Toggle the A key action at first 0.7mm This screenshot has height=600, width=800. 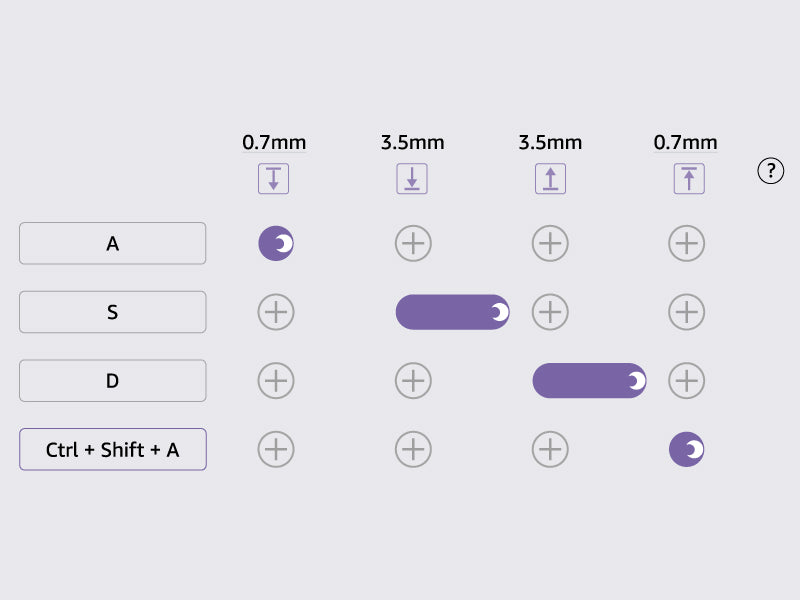pyautogui.click(x=276, y=243)
